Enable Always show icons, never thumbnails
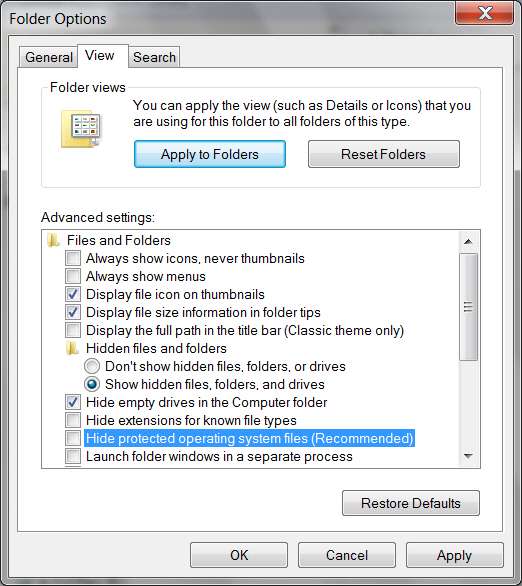 tap(72, 258)
